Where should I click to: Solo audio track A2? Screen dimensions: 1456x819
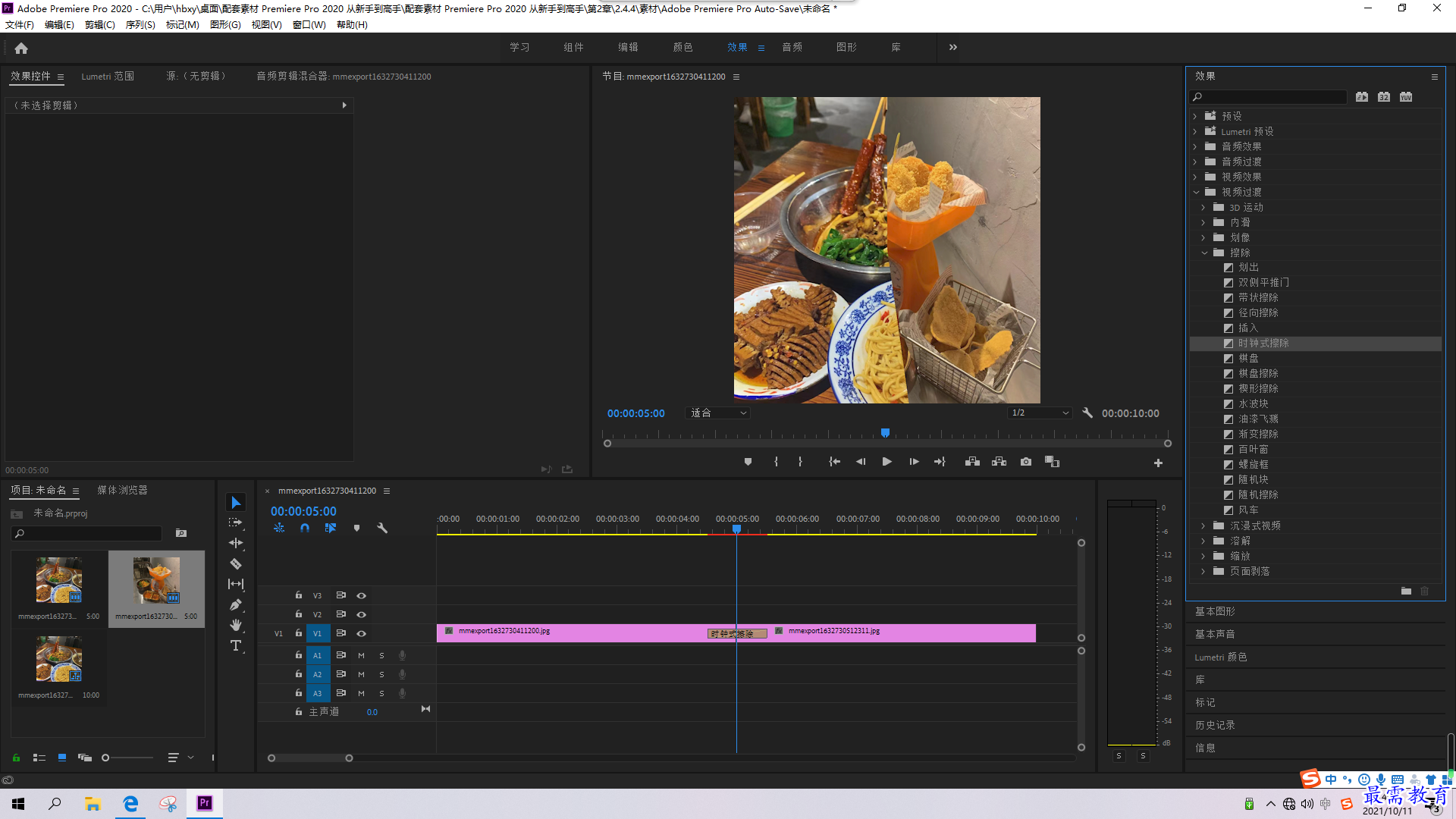[x=381, y=674]
